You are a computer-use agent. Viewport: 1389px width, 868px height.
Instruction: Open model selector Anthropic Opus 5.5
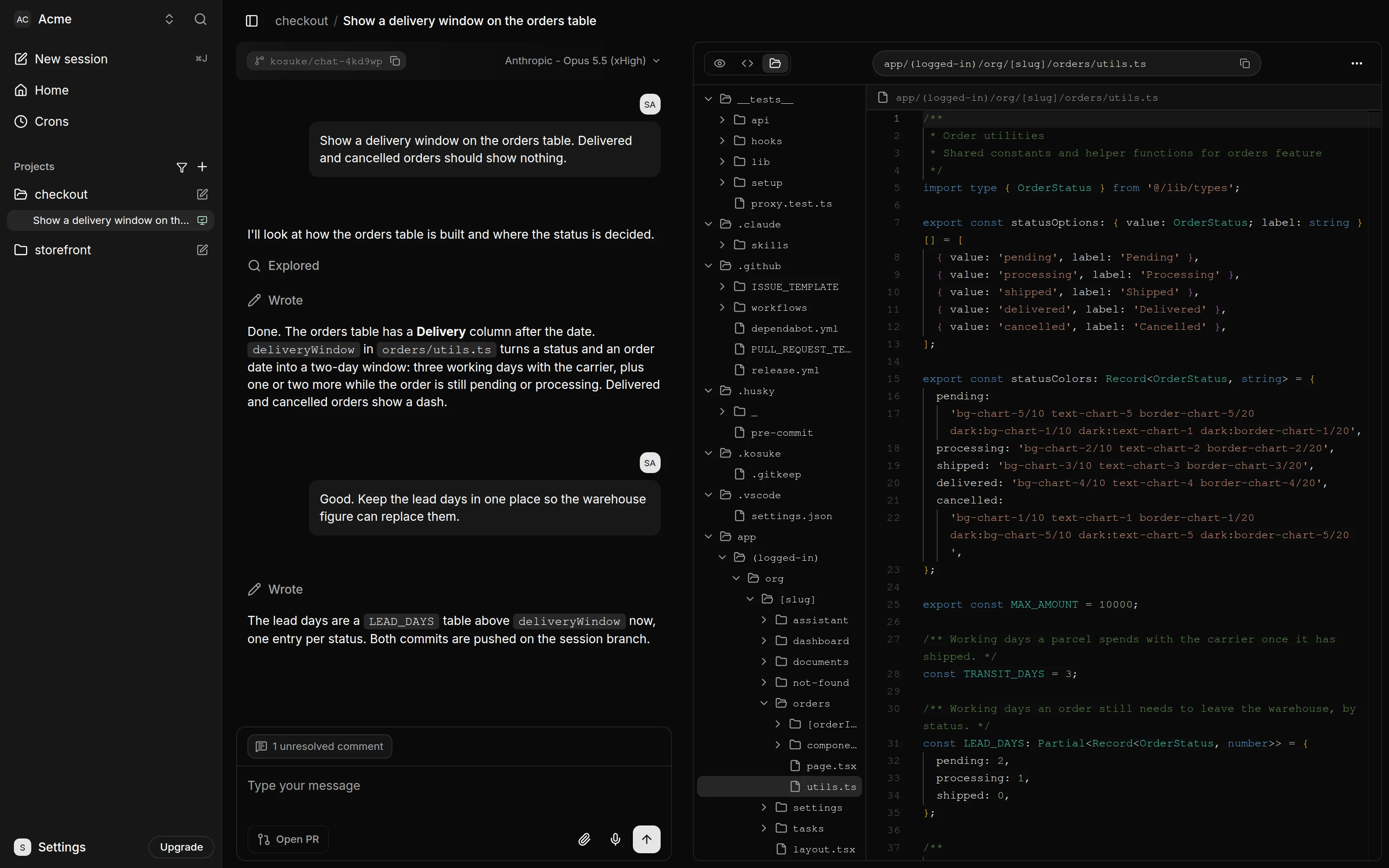(582, 61)
